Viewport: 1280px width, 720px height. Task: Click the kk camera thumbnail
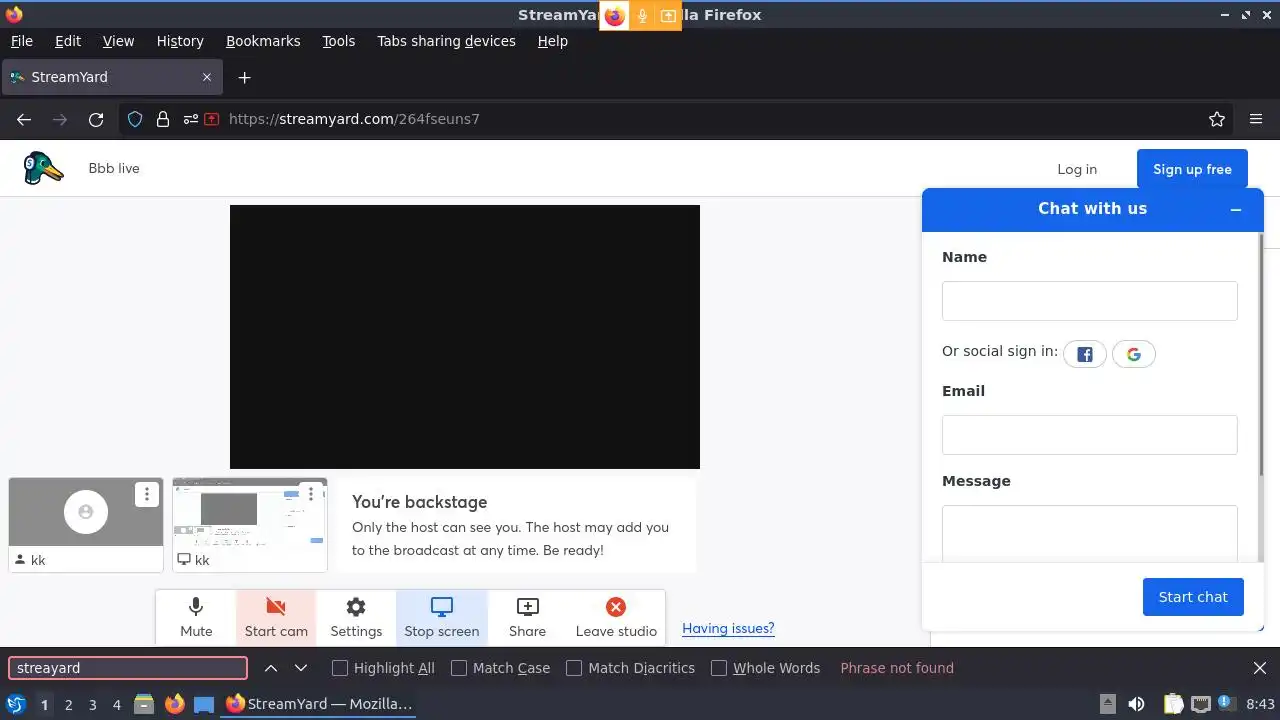pos(86,525)
